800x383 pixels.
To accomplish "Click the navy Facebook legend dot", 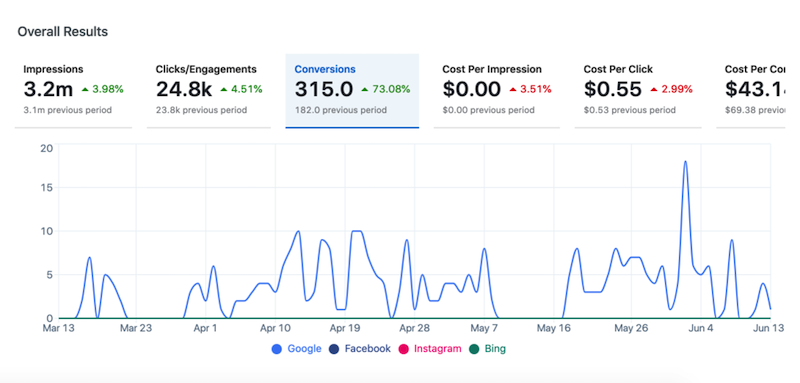I will point(334,349).
